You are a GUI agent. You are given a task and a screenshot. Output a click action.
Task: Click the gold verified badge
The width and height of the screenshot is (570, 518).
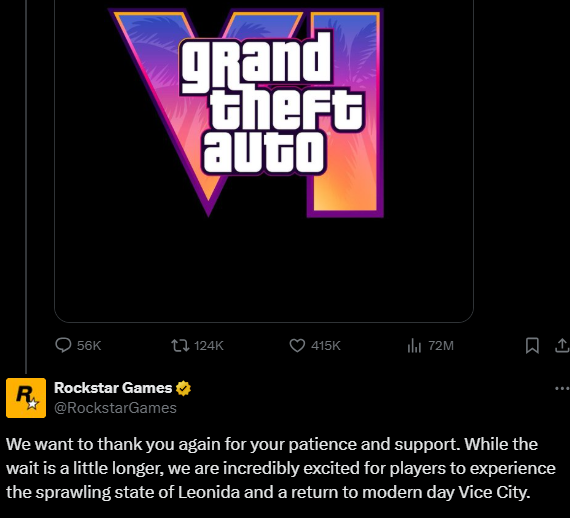183,388
